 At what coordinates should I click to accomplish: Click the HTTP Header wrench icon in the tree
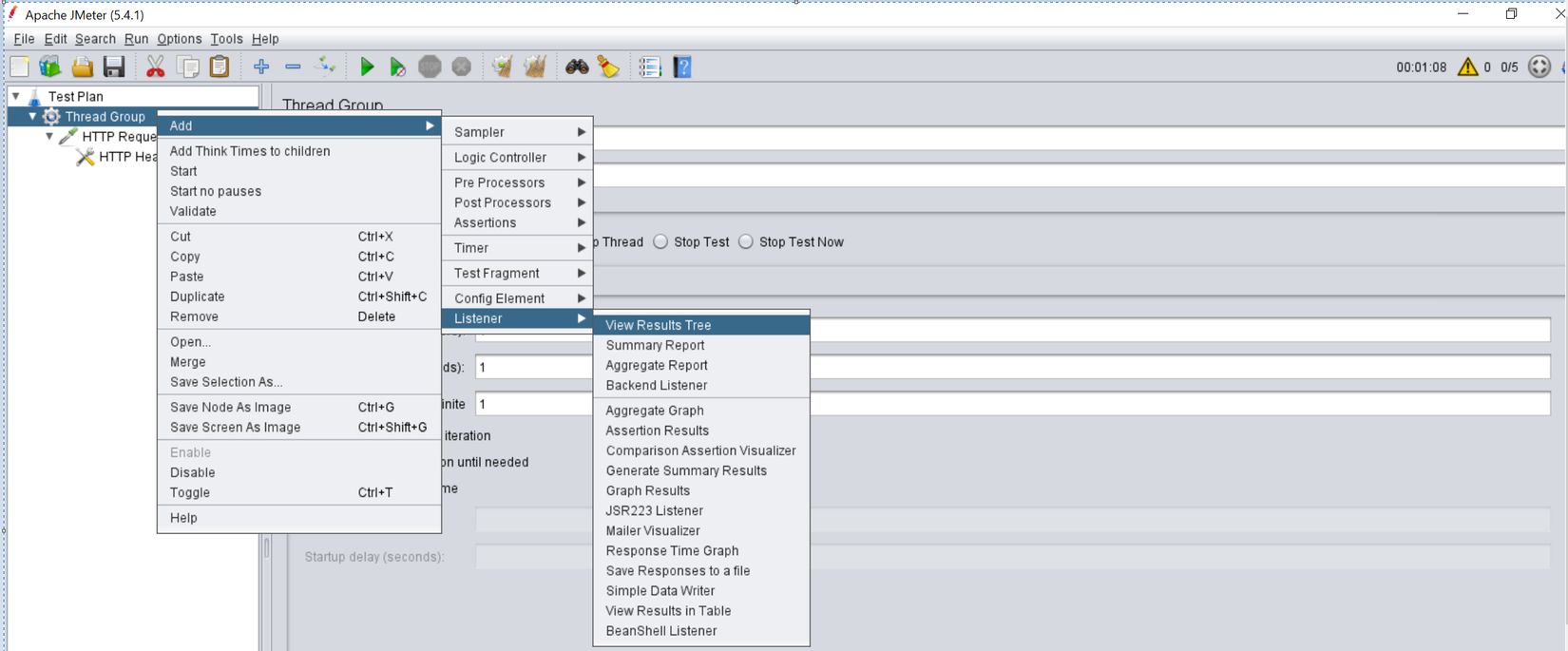click(86, 157)
